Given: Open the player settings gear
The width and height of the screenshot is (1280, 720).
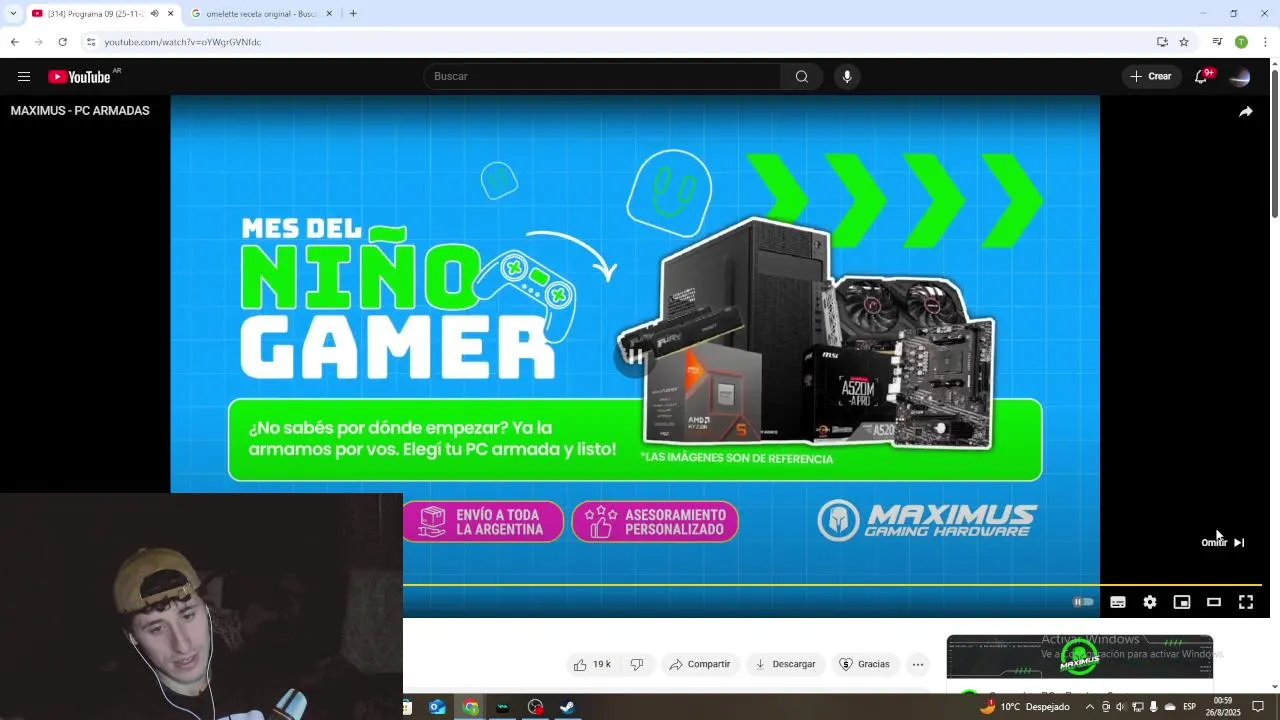Looking at the screenshot, I should click(x=1150, y=602).
